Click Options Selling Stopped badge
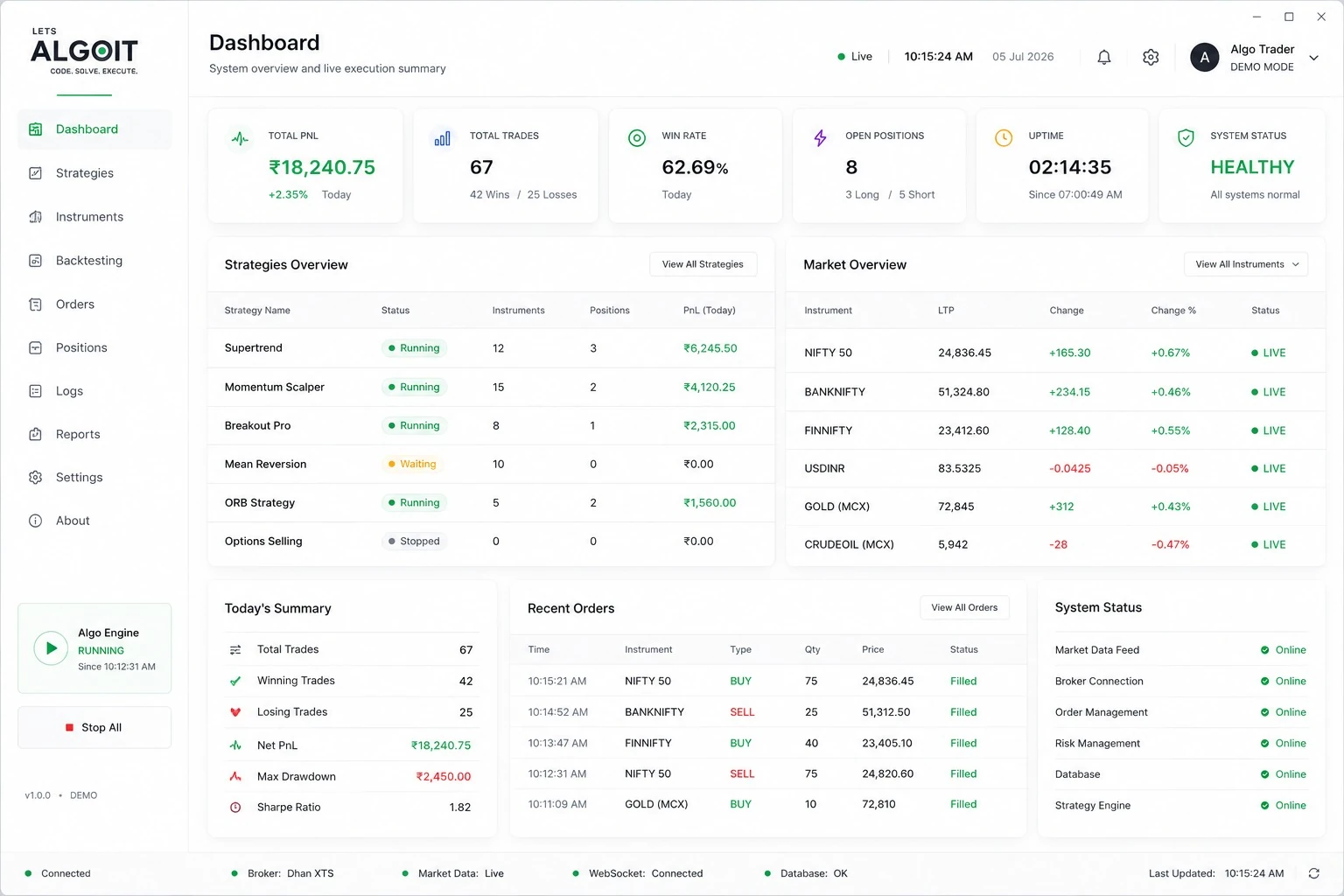Viewport: 1344px width, 896px height. [414, 542]
